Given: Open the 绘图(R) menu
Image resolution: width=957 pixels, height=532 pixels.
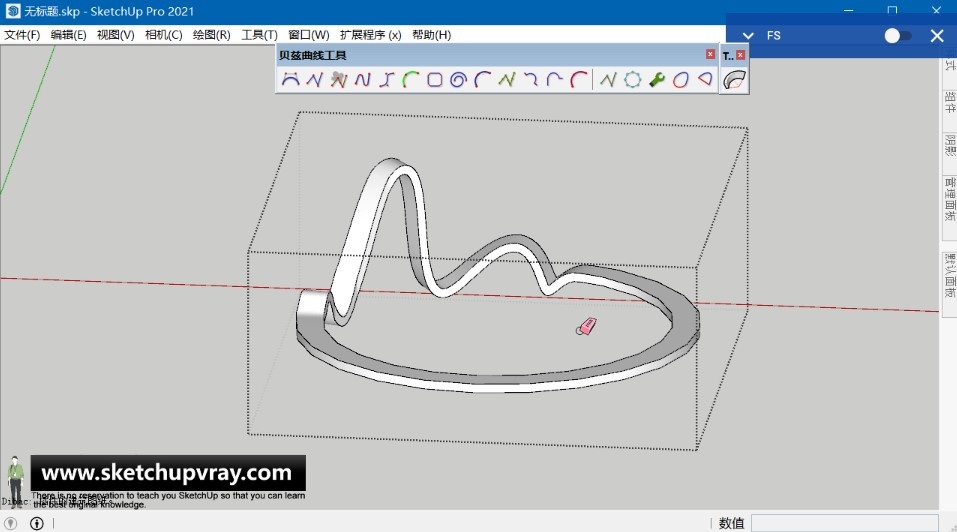Looking at the screenshot, I should tap(212, 35).
